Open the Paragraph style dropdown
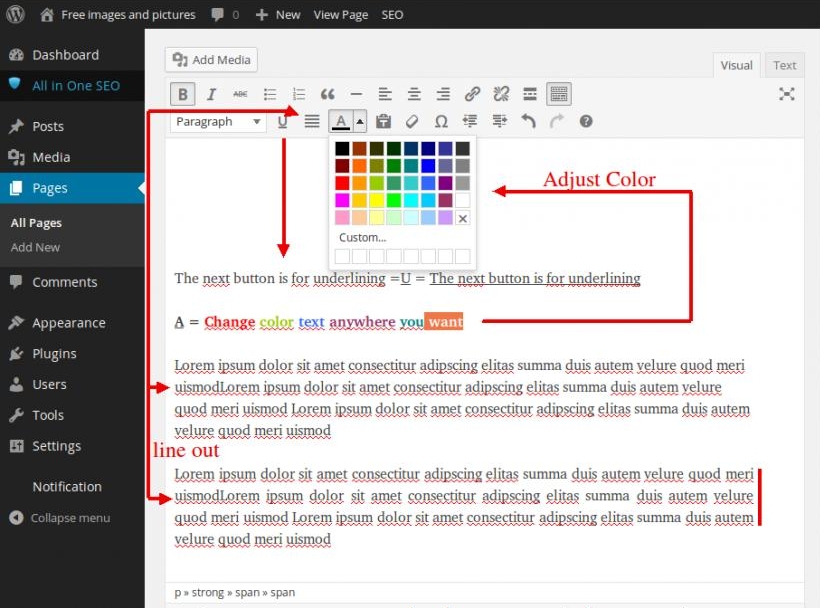This screenshot has height=608, width=820. [x=218, y=121]
